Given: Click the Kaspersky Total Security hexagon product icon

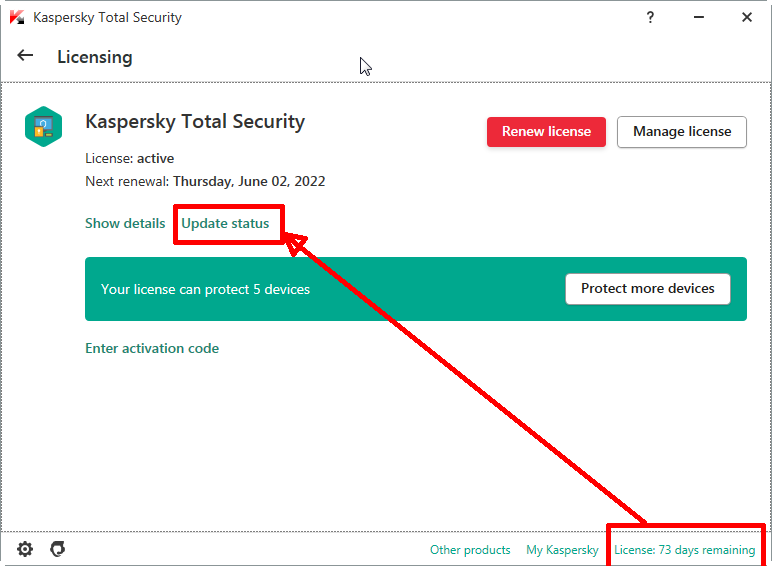Looking at the screenshot, I should (x=43, y=126).
